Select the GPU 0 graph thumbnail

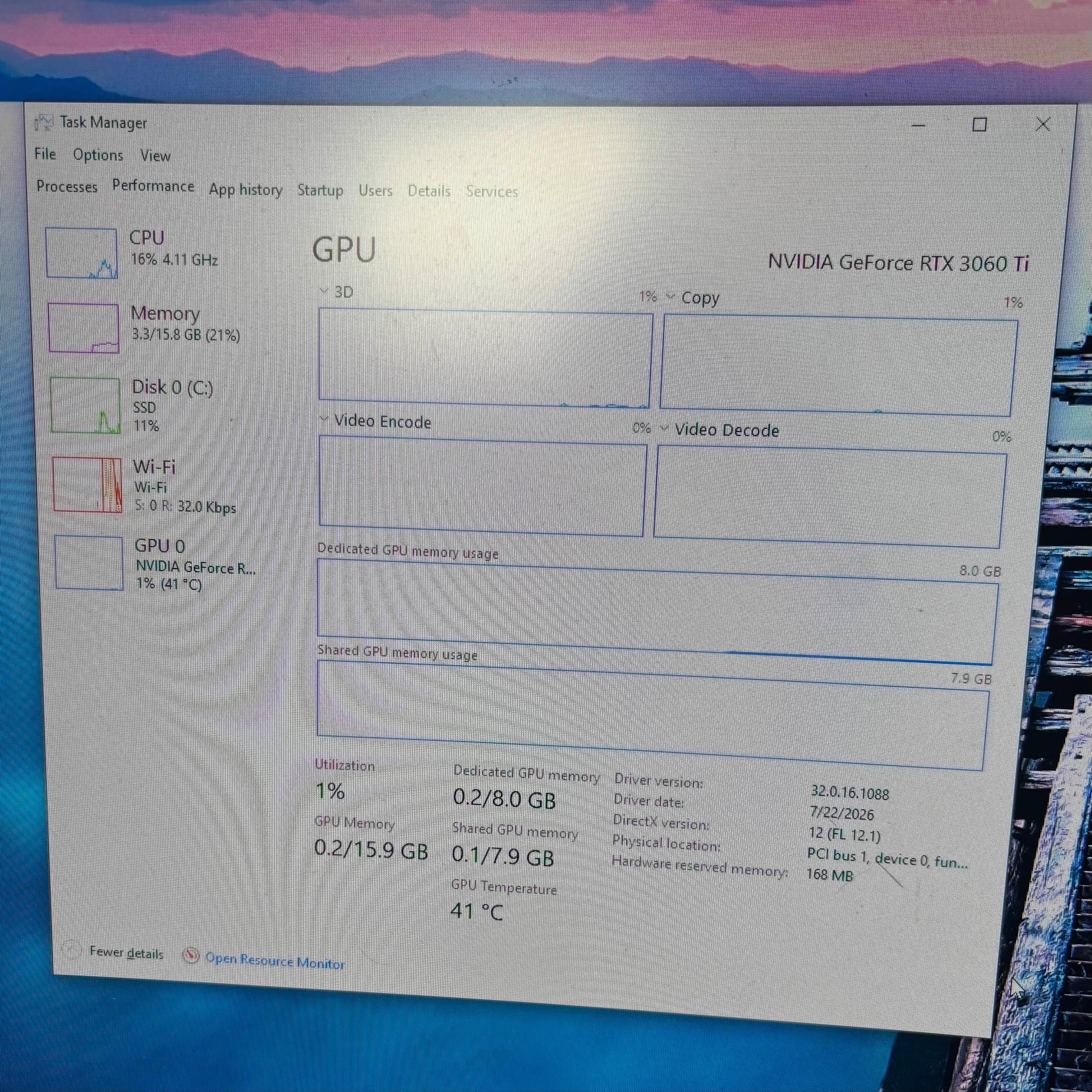tap(89, 563)
